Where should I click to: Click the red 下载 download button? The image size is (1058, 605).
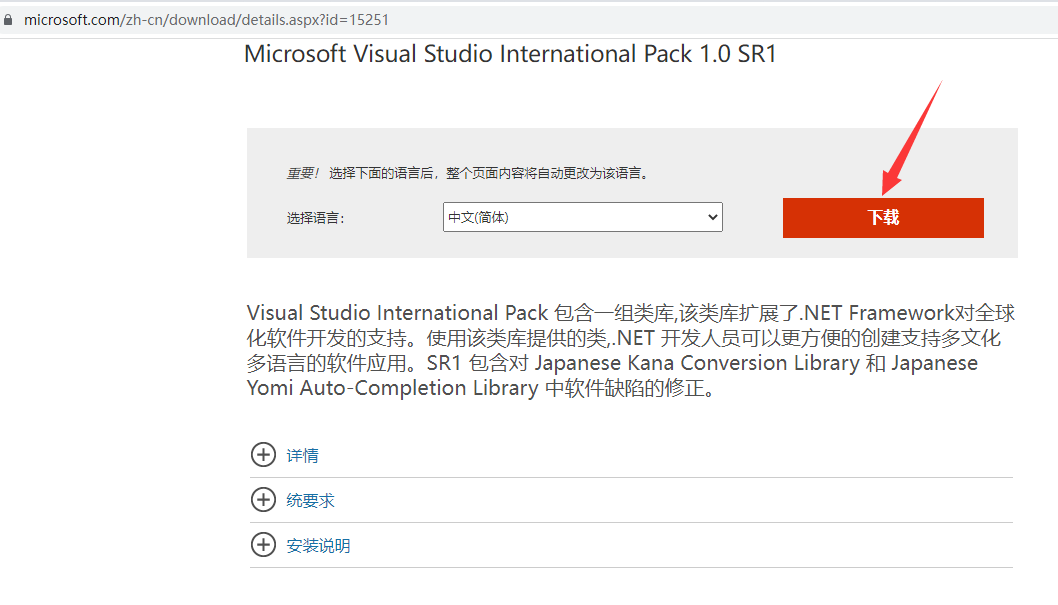[x=883, y=218]
